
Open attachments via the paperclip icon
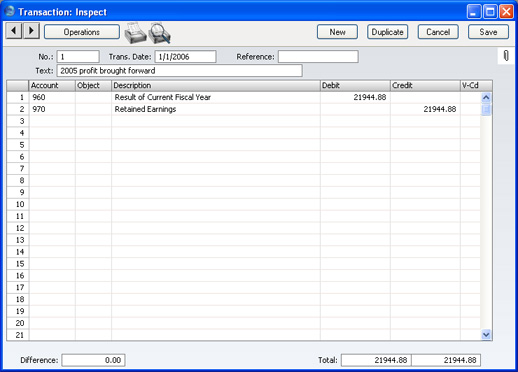click(x=506, y=56)
